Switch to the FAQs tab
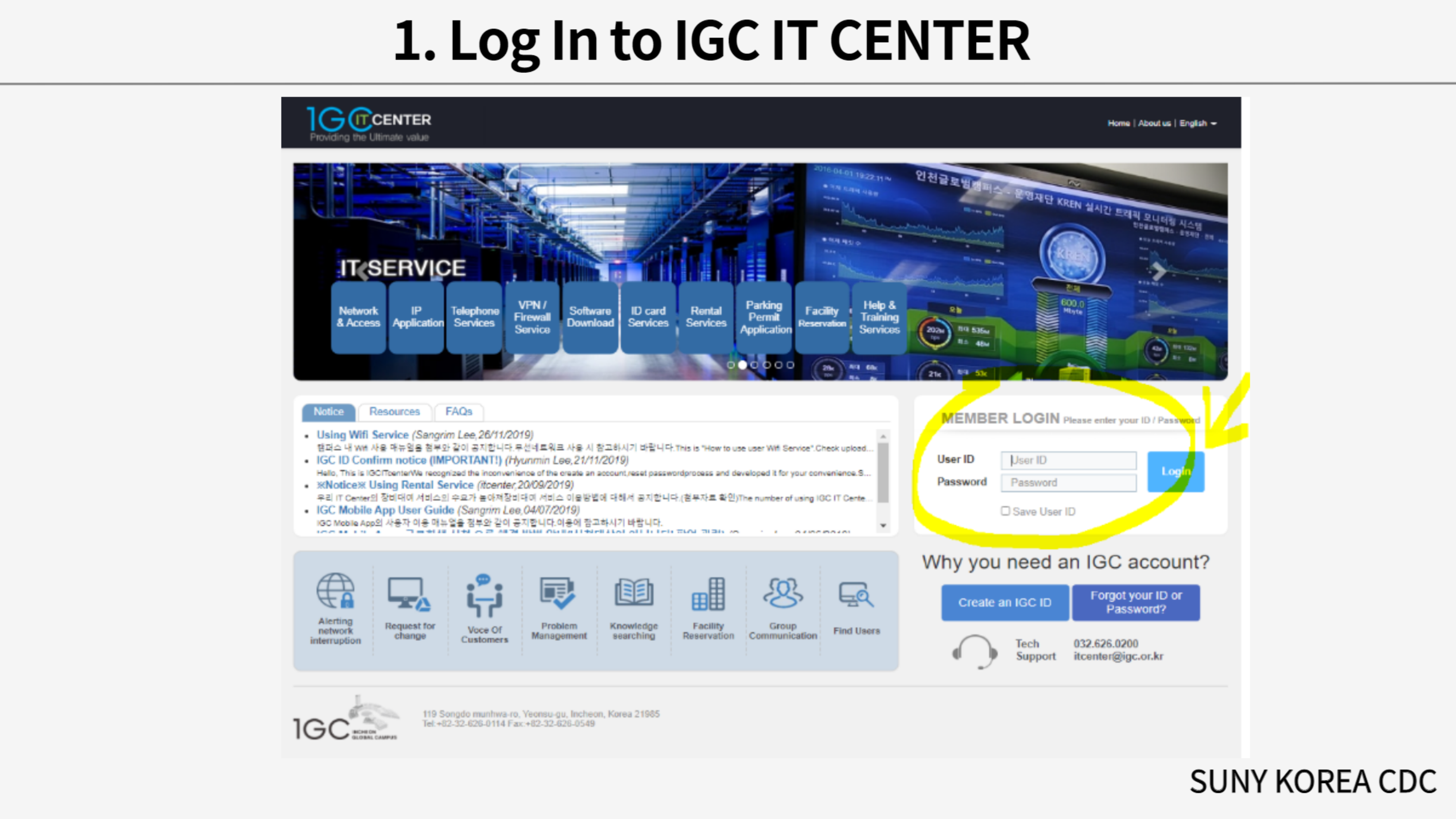Viewport: 1456px width, 819px height. click(x=458, y=412)
